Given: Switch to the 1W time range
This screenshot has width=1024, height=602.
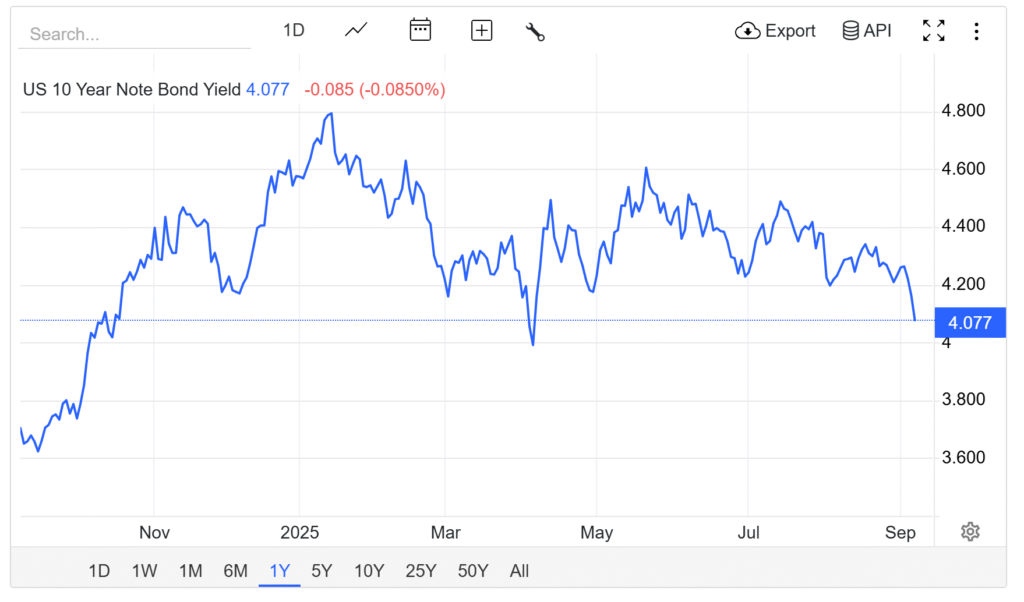Looking at the screenshot, I should click(144, 571).
